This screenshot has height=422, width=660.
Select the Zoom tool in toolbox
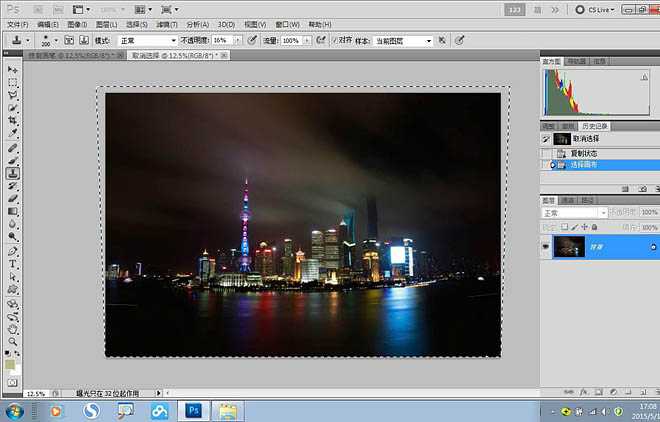(x=13, y=341)
